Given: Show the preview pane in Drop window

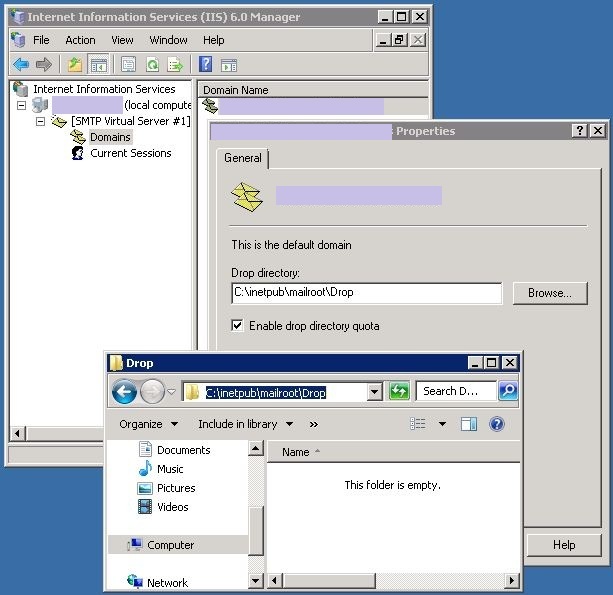Looking at the screenshot, I should pos(468,424).
